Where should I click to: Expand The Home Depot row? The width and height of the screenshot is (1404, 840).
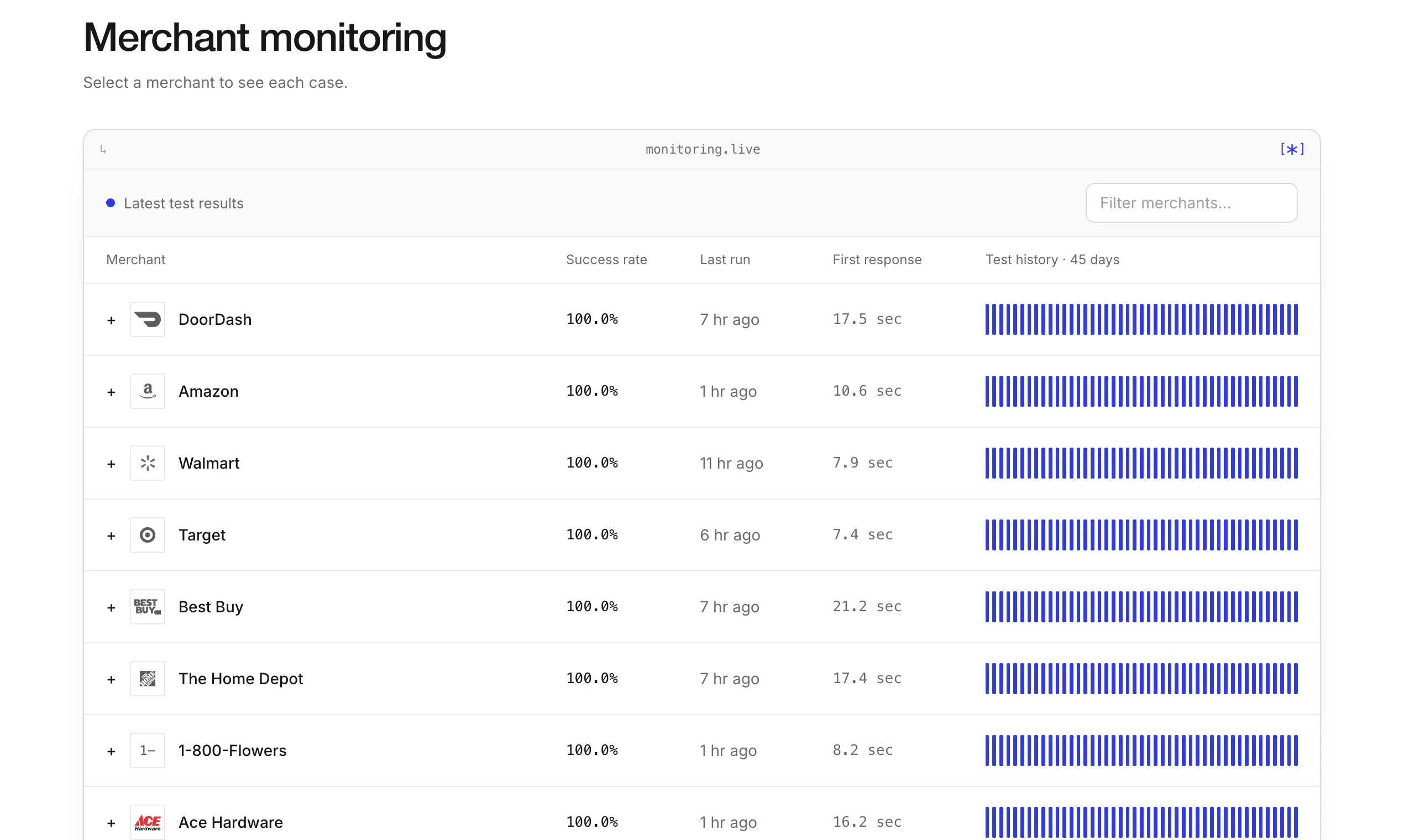click(x=112, y=680)
